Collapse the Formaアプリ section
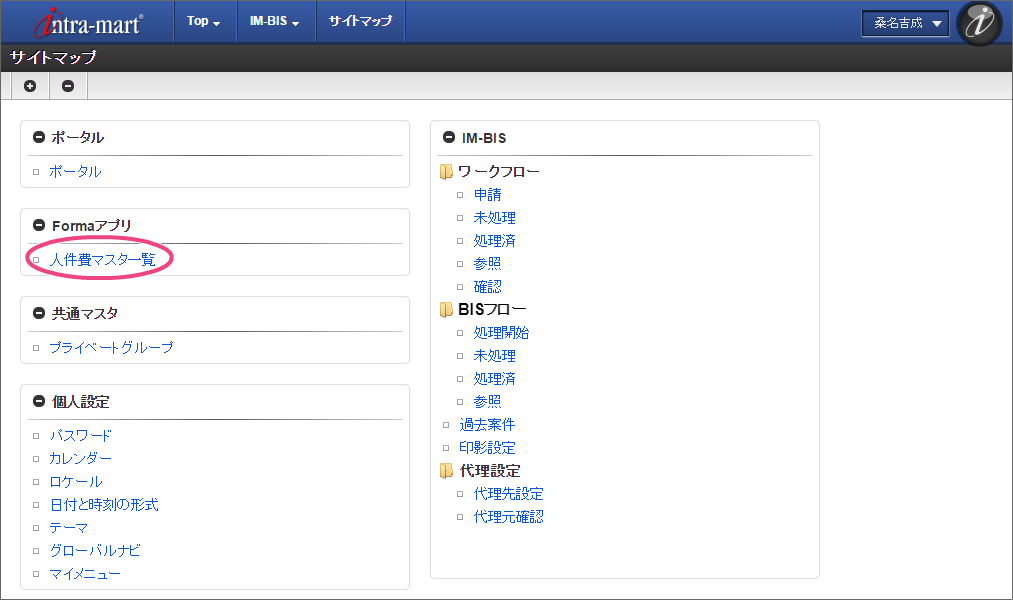 pyautogui.click(x=39, y=225)
